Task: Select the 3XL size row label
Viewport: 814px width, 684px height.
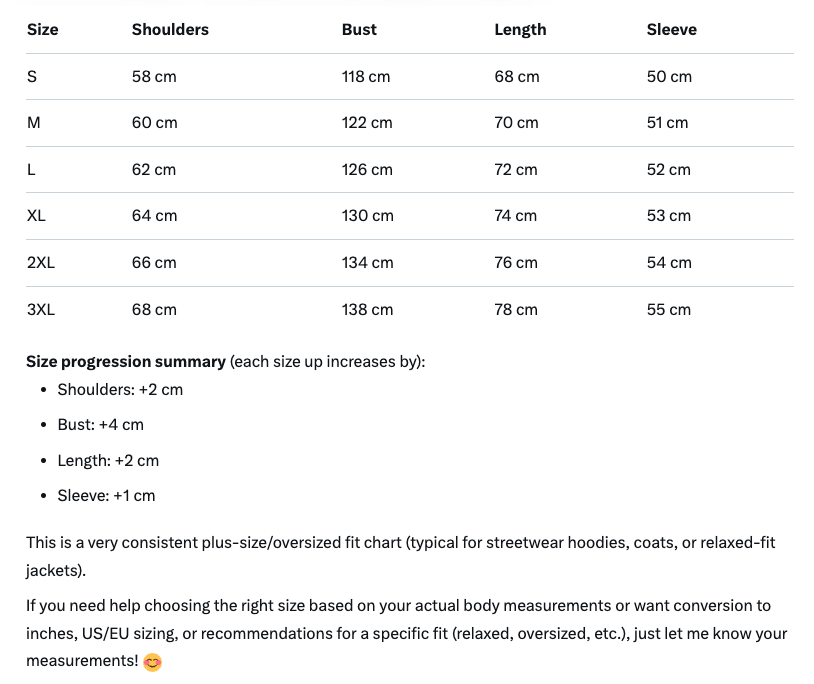Action: tap(41, 310)
